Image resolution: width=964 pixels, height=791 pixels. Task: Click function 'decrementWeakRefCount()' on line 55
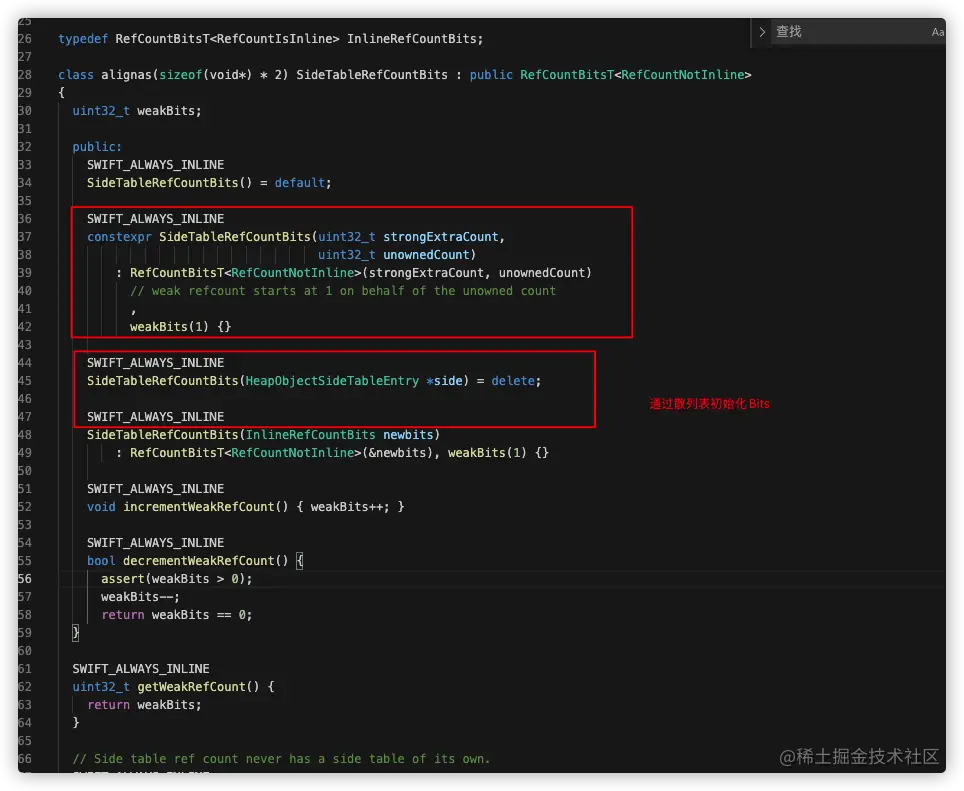pos(206,561)
